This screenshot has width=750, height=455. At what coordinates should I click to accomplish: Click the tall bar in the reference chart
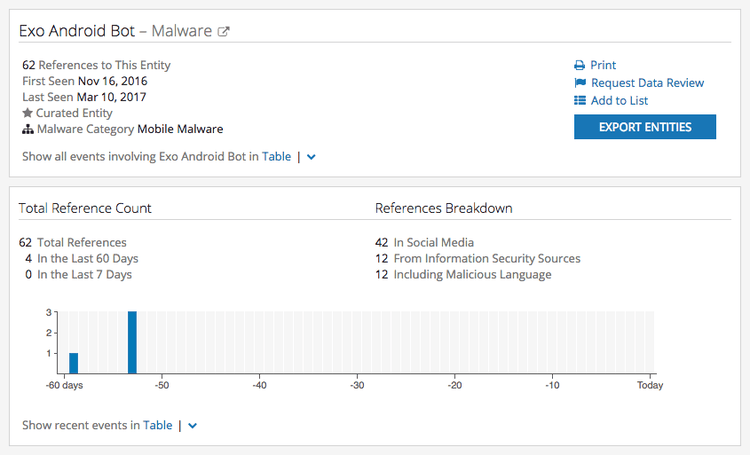point(132,343)
